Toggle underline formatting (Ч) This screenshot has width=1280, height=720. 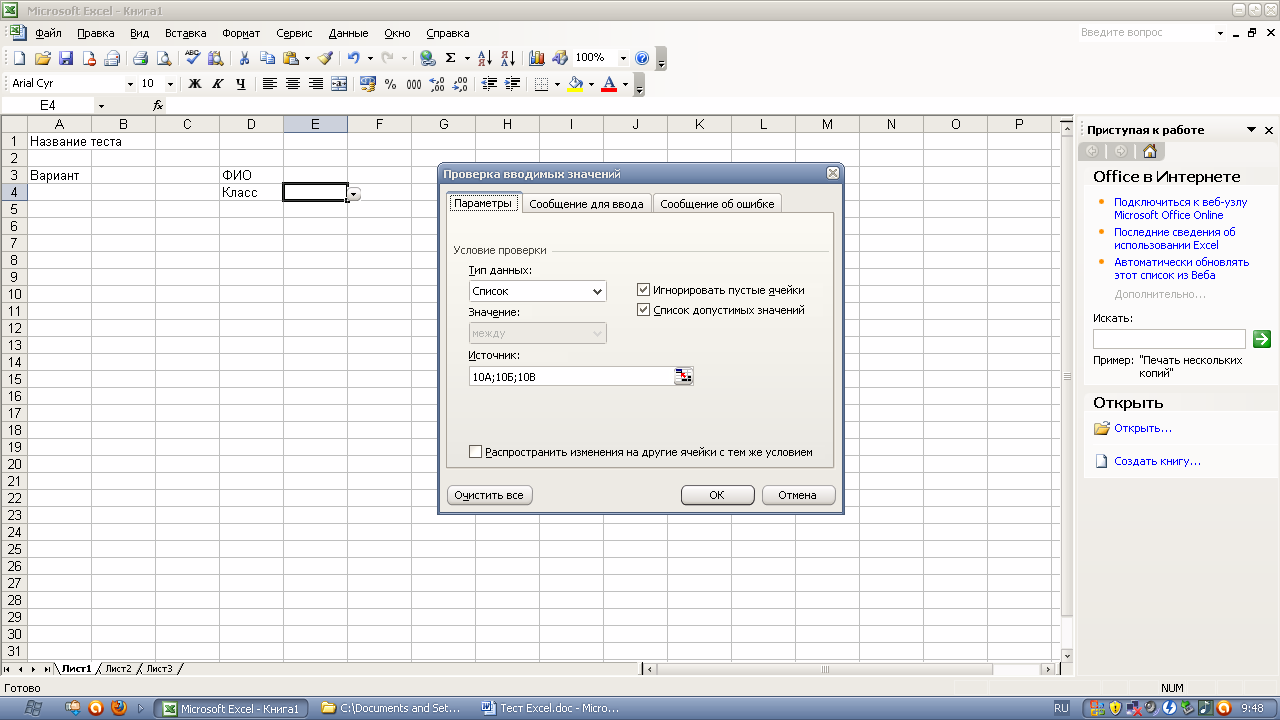(241, 84)
